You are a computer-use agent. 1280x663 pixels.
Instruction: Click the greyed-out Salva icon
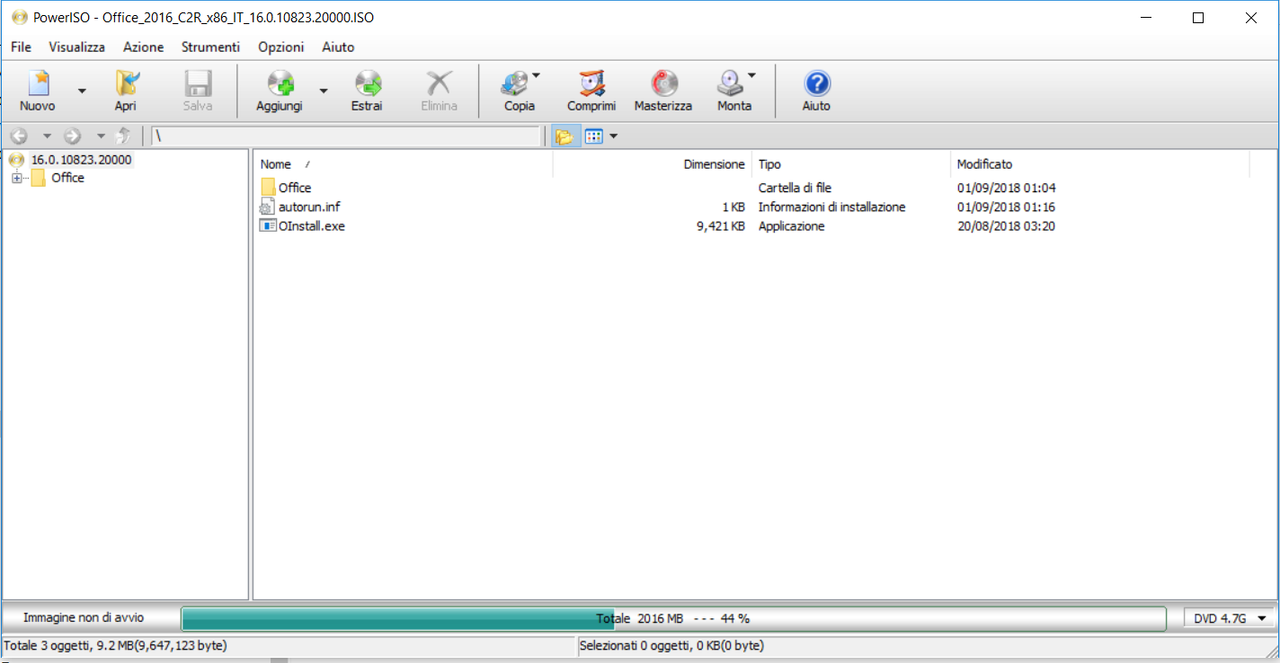[x=198, y=84]
